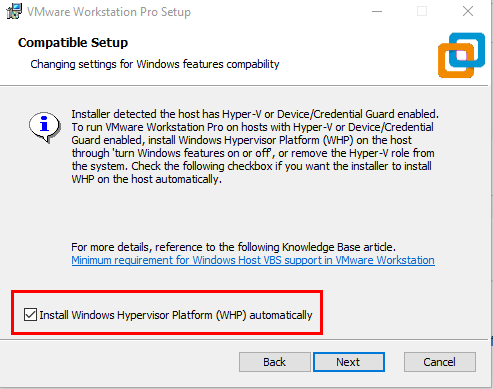Click the VMware Workstation Pro Setup title text
This screenshot has width=493, height=389.
coord(109,12)
